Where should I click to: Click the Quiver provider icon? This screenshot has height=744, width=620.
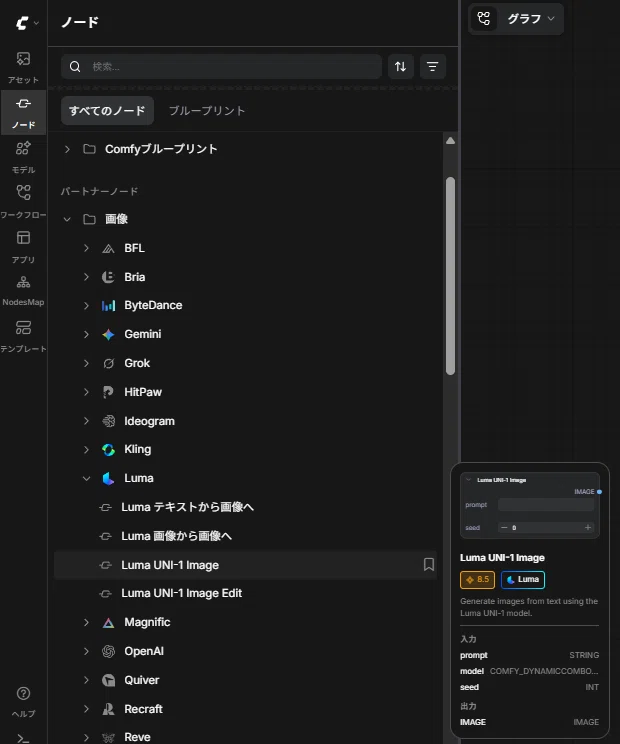point(108,680)
